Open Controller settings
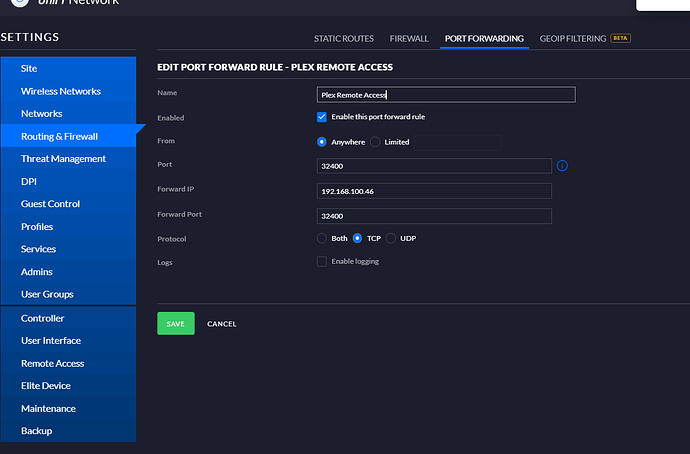This screenshot has height=454, width=690. (x=68, y=318)
